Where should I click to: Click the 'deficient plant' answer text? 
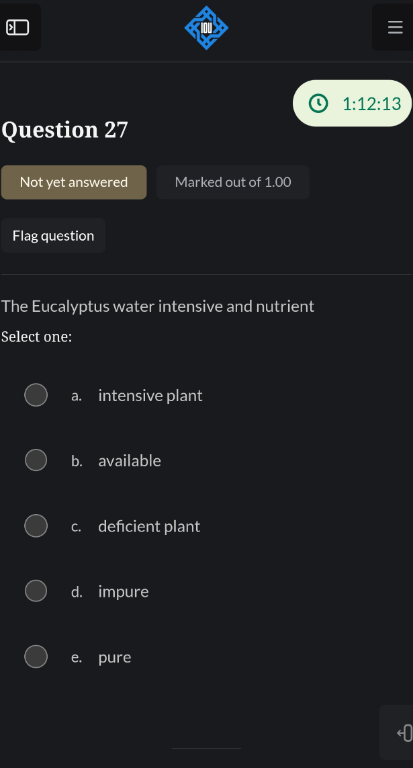pos(149,526)
